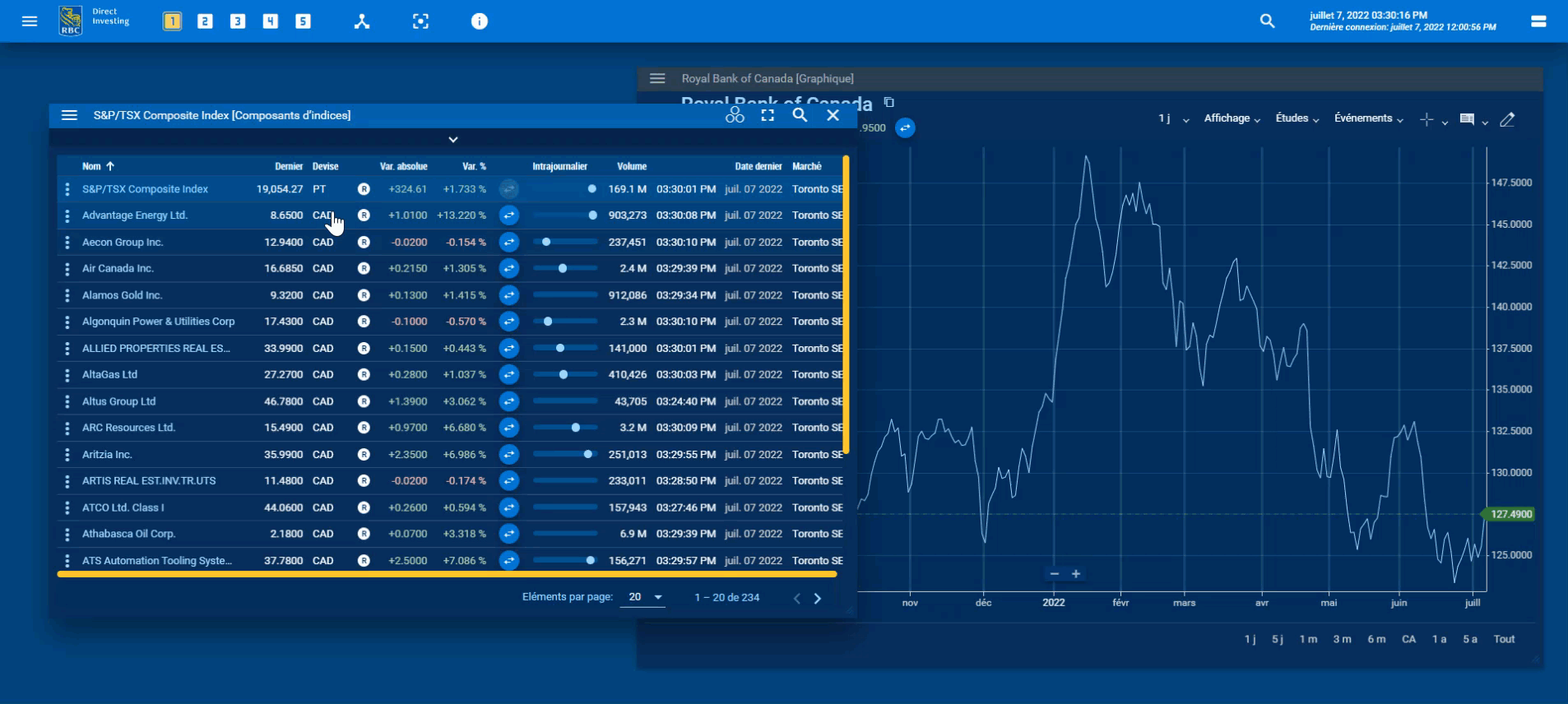Expand the collapsed section chevron above the table
The width and height of the screenshot is (1568, 704).
452,140
